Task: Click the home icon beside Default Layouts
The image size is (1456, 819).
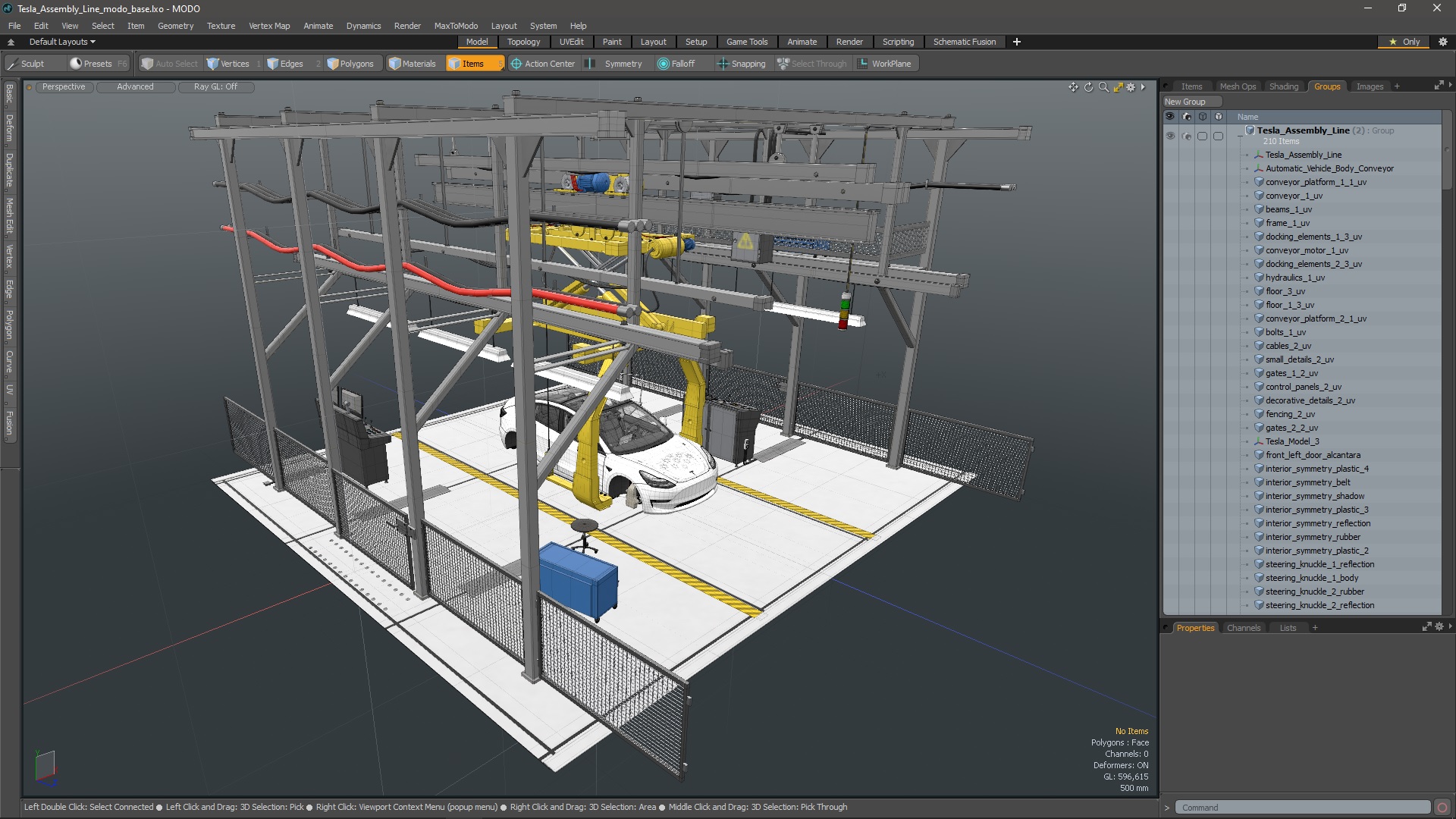Action: [11, 42]
